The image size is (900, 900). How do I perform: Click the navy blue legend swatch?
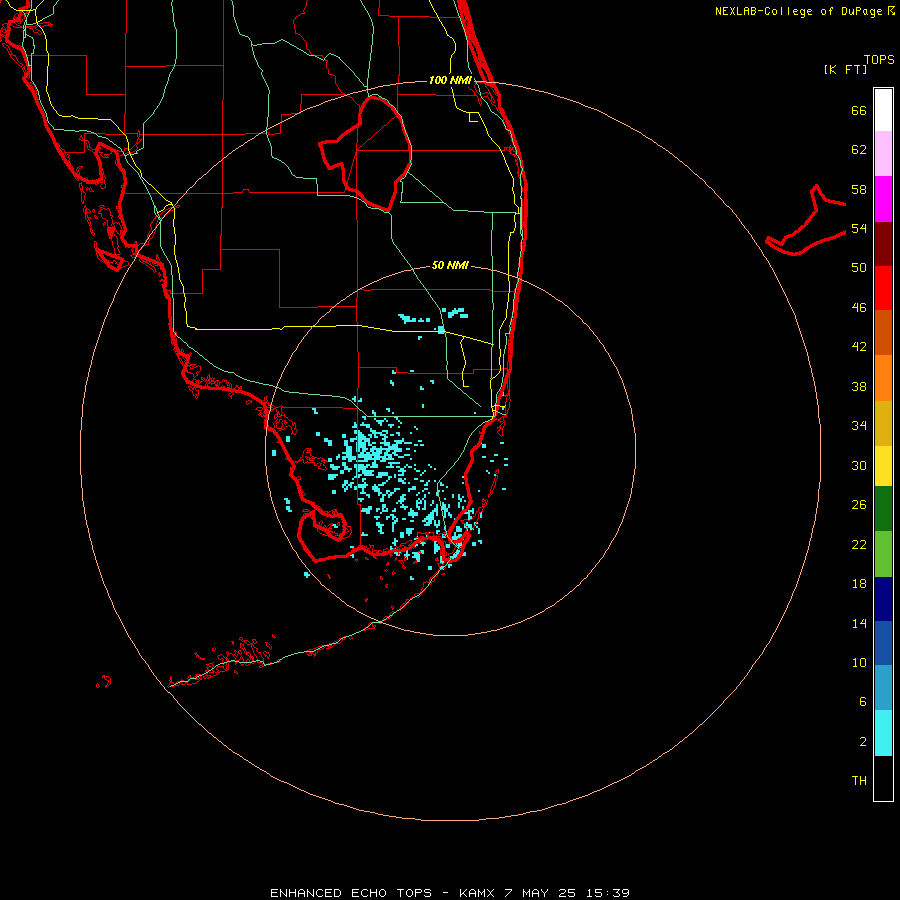tap(883, 599)
